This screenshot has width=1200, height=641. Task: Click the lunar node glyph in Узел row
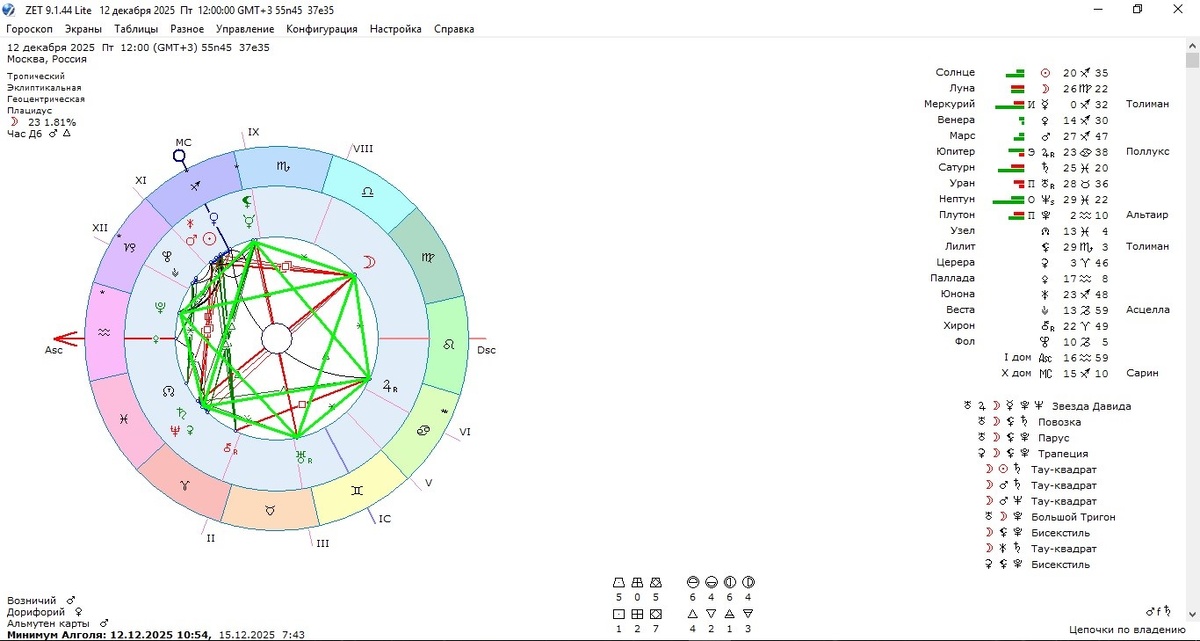1046,231
